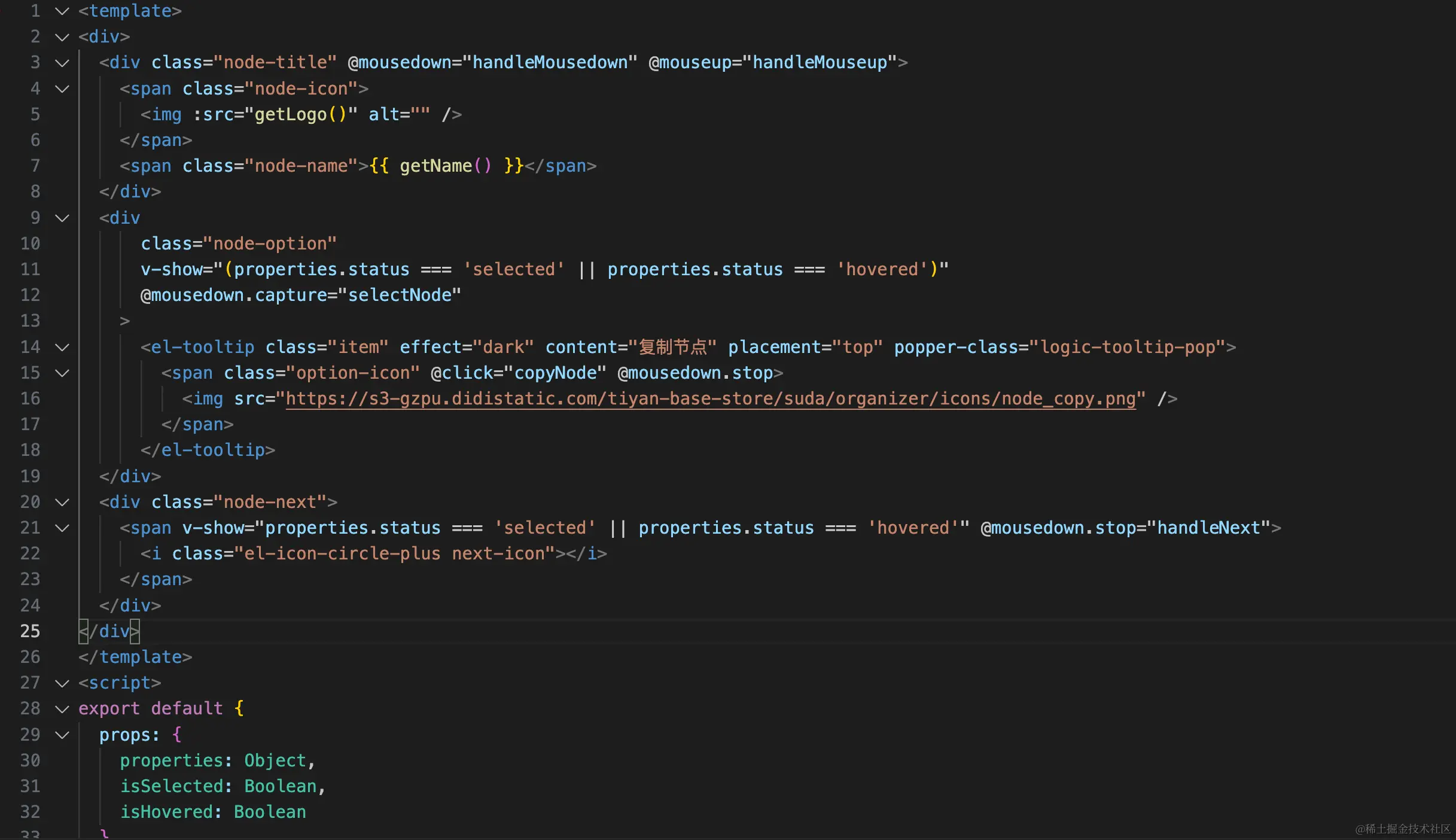Collapse the outer div fold chevron on line 2
This screenshot has height=840, width=1456.
click(62, 37)
